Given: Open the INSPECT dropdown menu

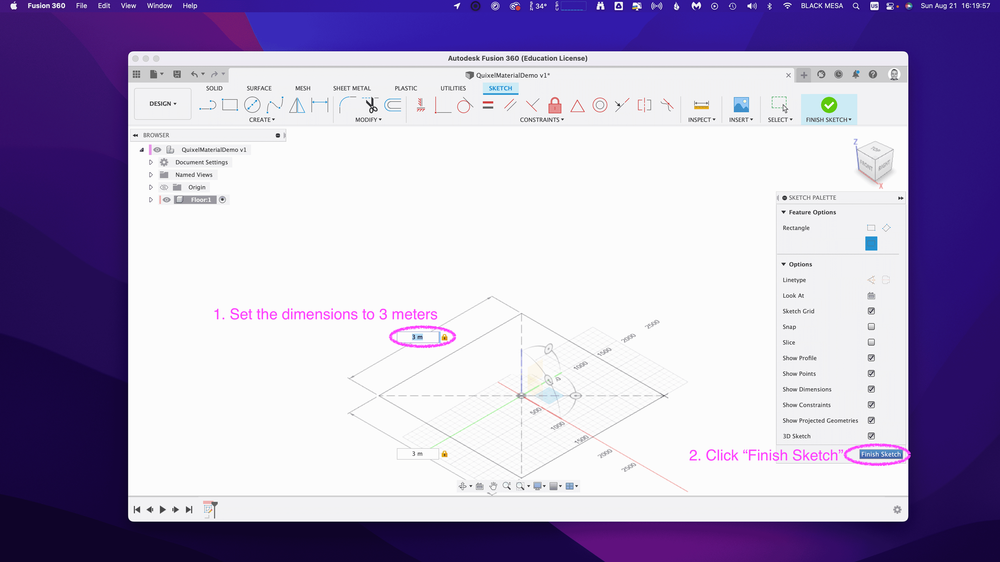Looking at the screenshot, I should tap(702, 120).
